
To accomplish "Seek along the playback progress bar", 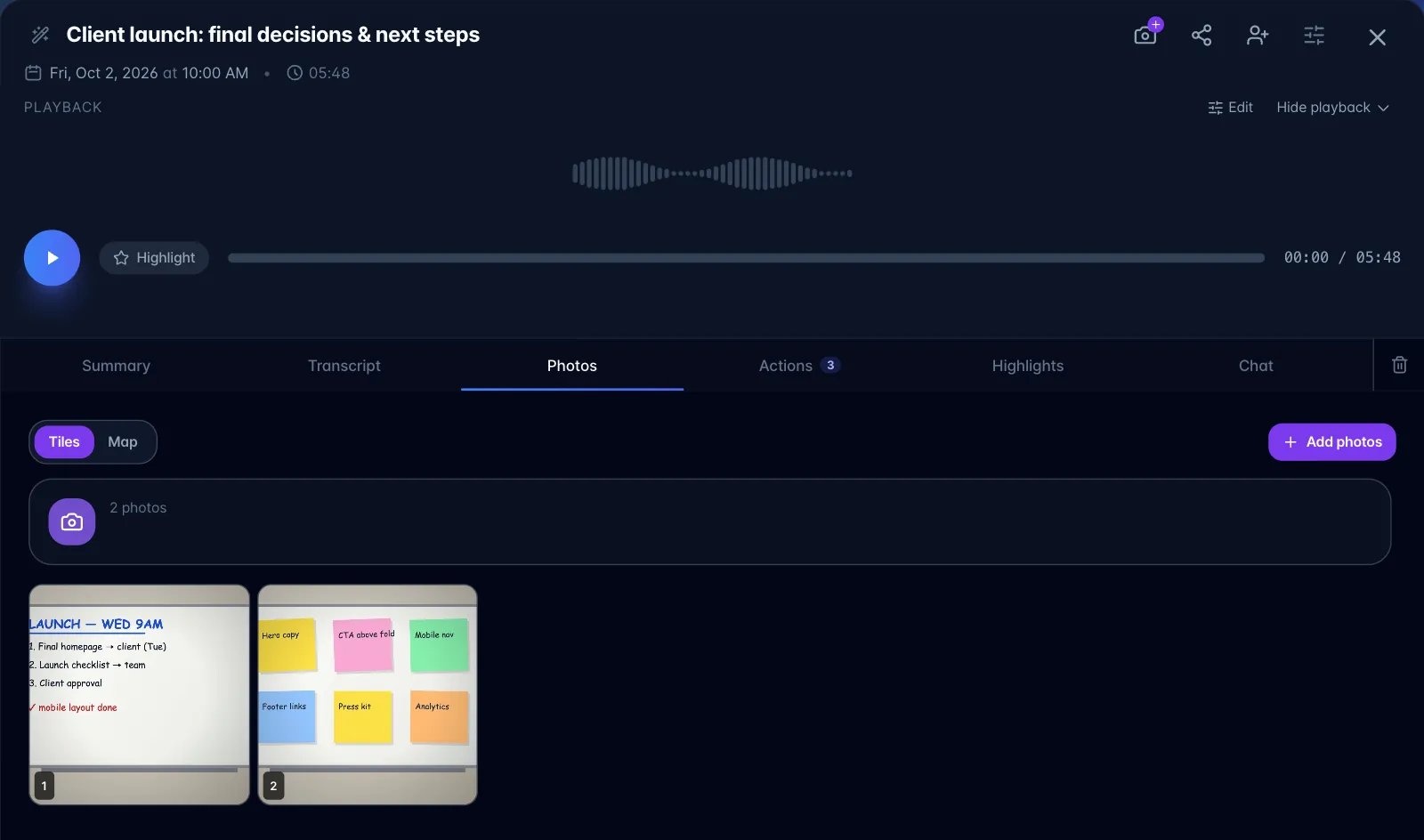I will click(x=746, y=258).
